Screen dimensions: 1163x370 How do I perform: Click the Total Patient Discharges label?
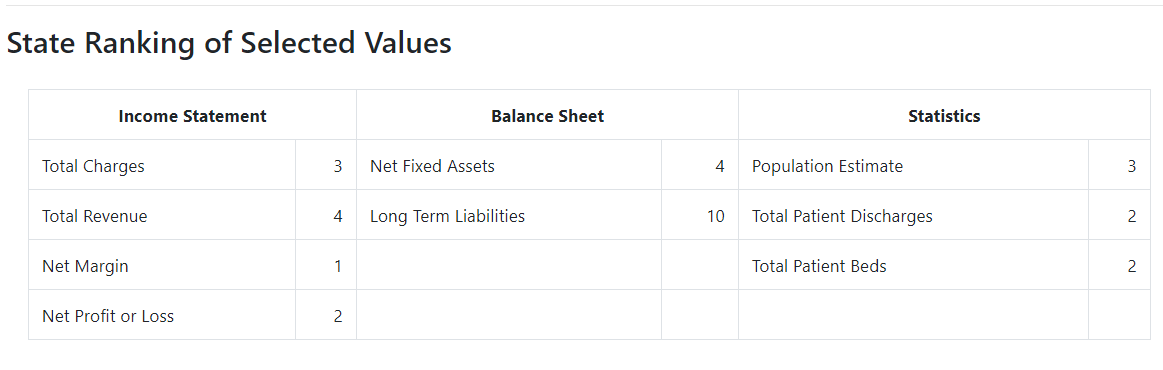point(843,216)
